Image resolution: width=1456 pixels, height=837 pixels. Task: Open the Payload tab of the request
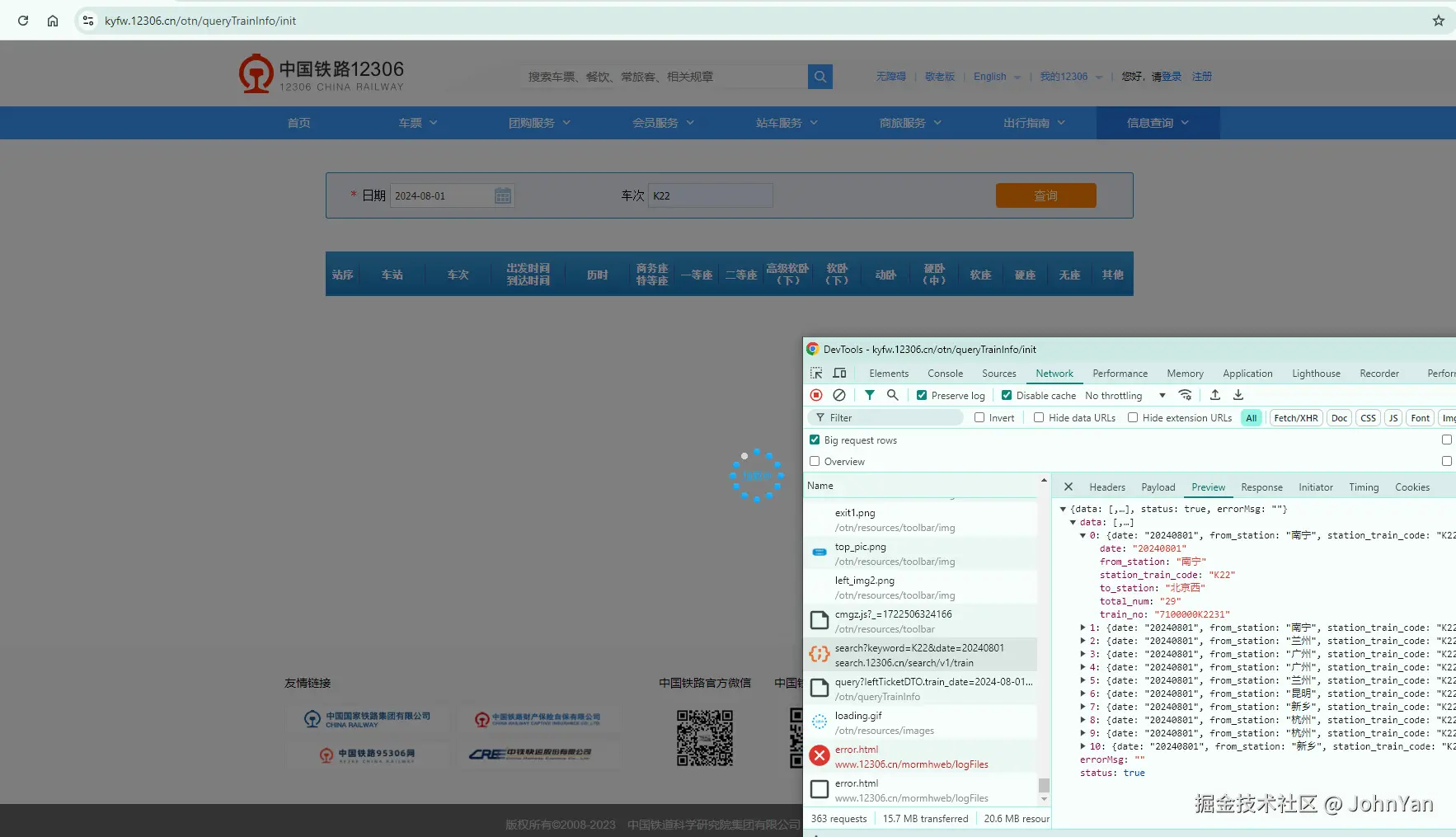pyautogui.click(x=1158, y=487)
